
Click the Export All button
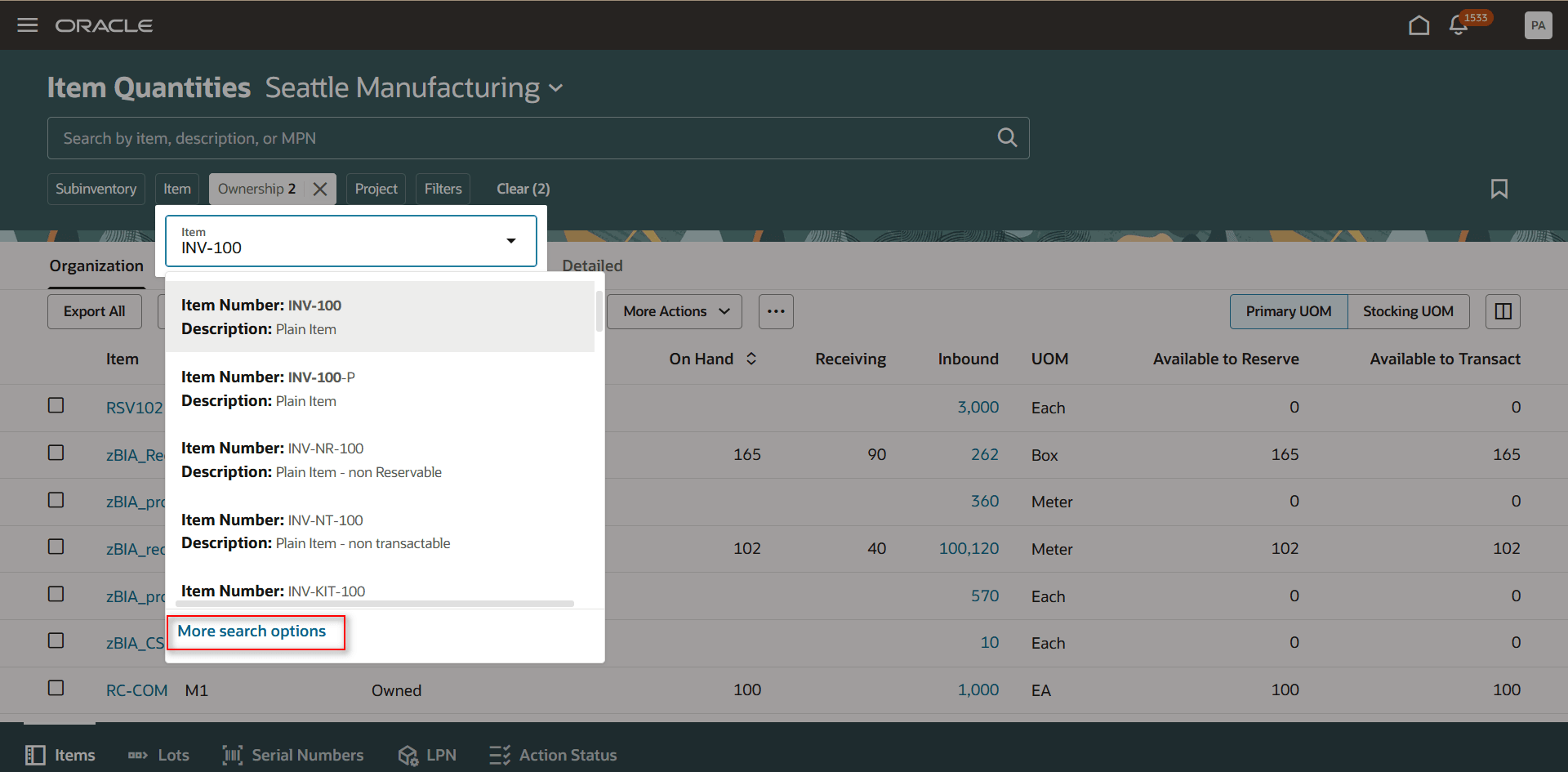coord(94,311)
